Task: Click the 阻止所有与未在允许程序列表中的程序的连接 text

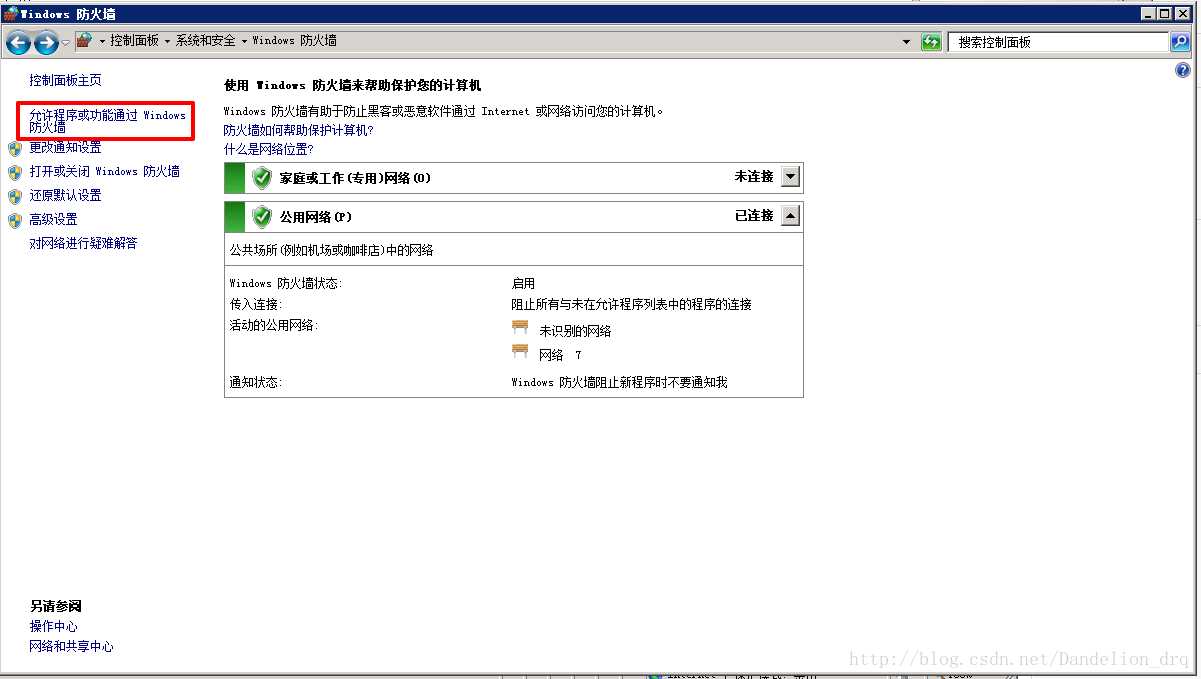Action: 631,304
